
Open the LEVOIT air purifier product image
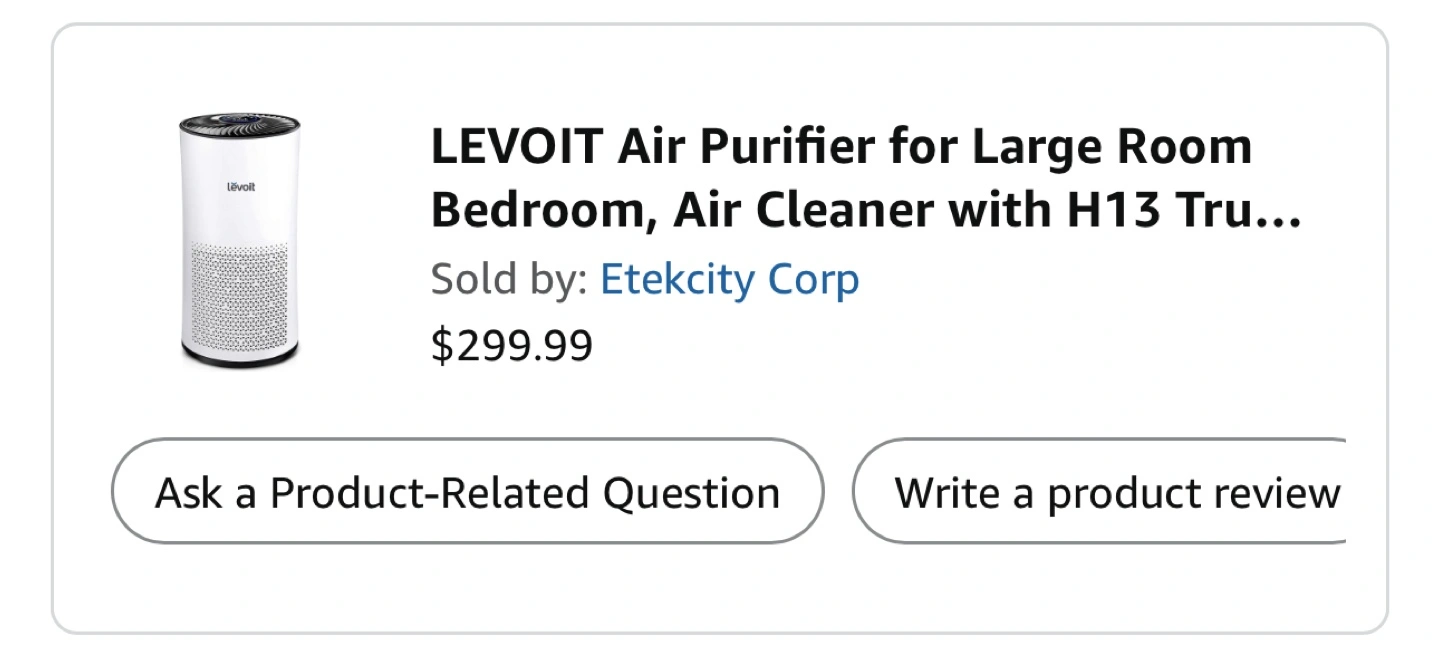239,239
